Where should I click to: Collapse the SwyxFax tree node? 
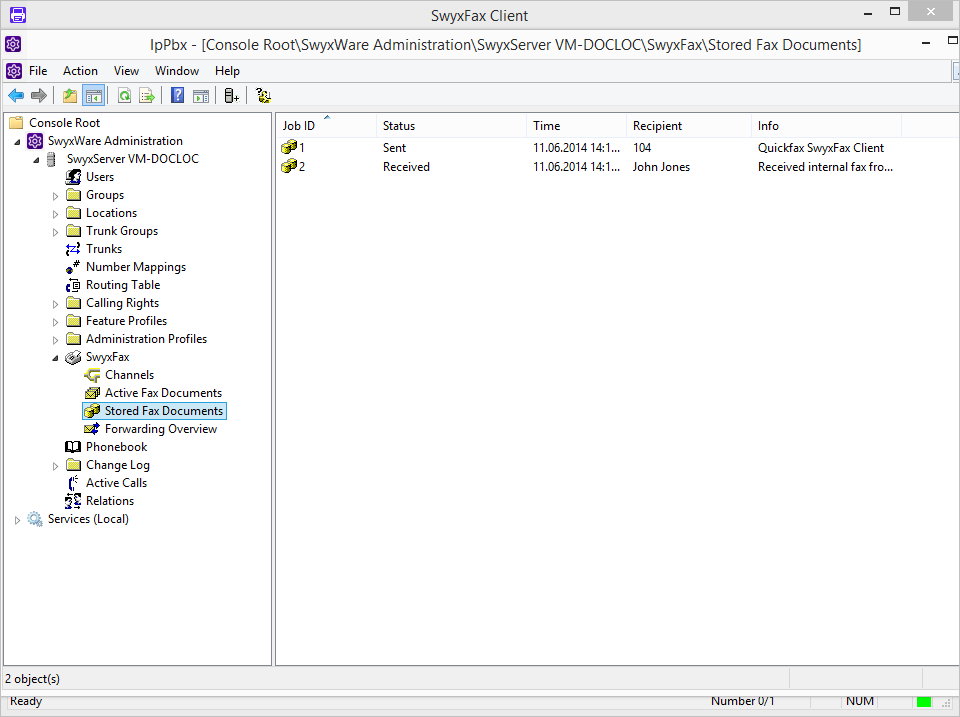pos(56,358)
